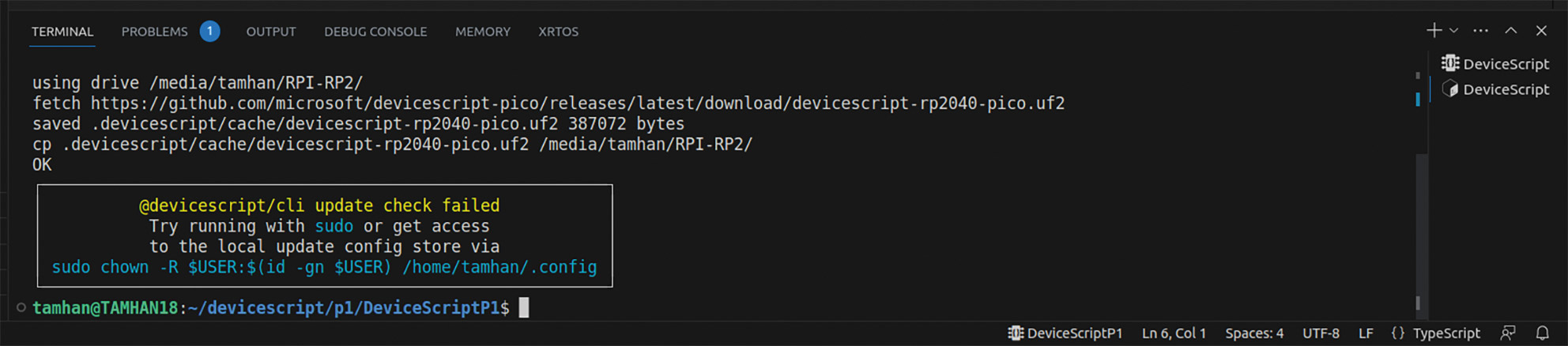Open the XRTOS tab

559,32
